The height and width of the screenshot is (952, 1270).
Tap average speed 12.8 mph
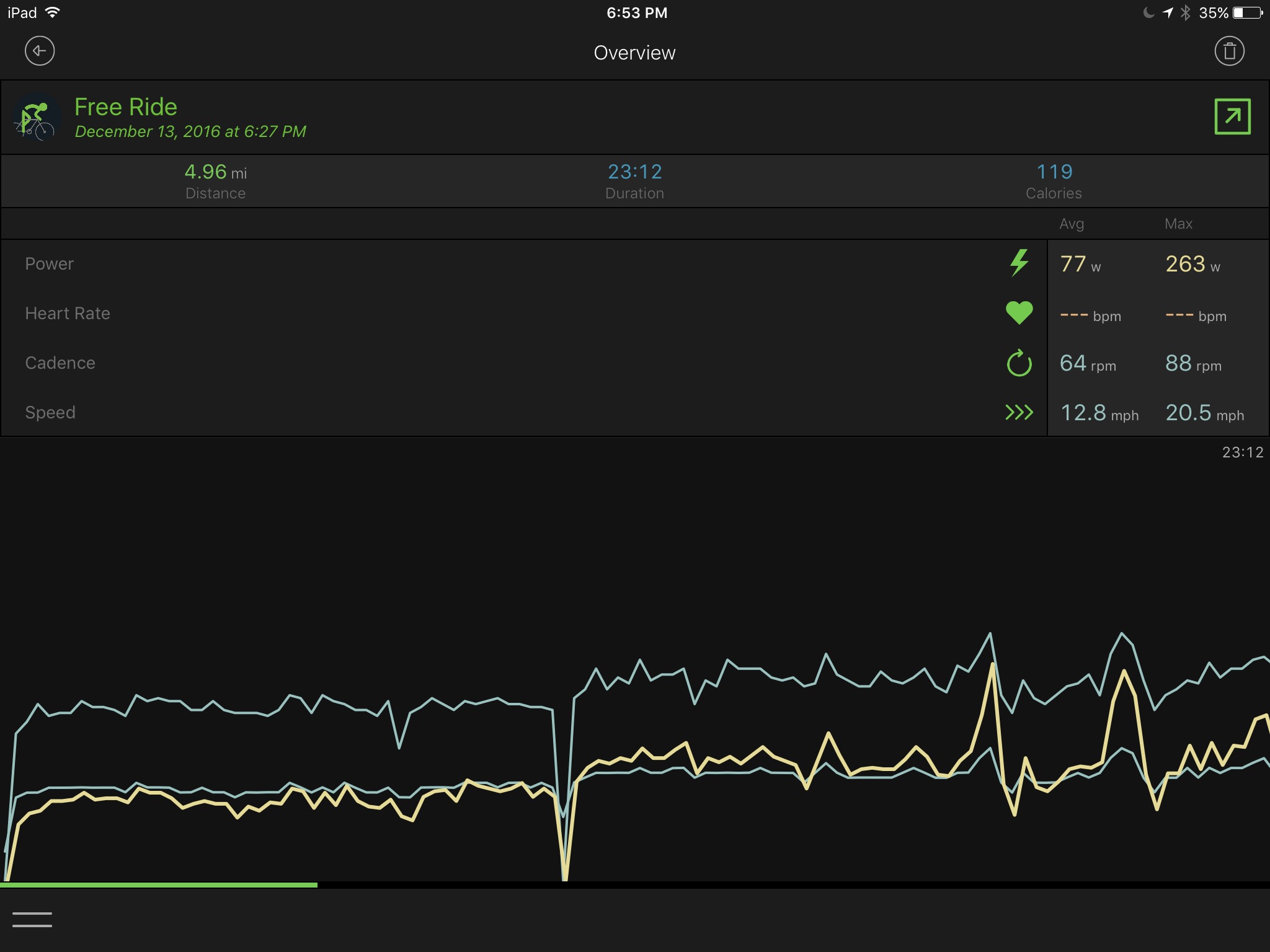(1099, 413)
